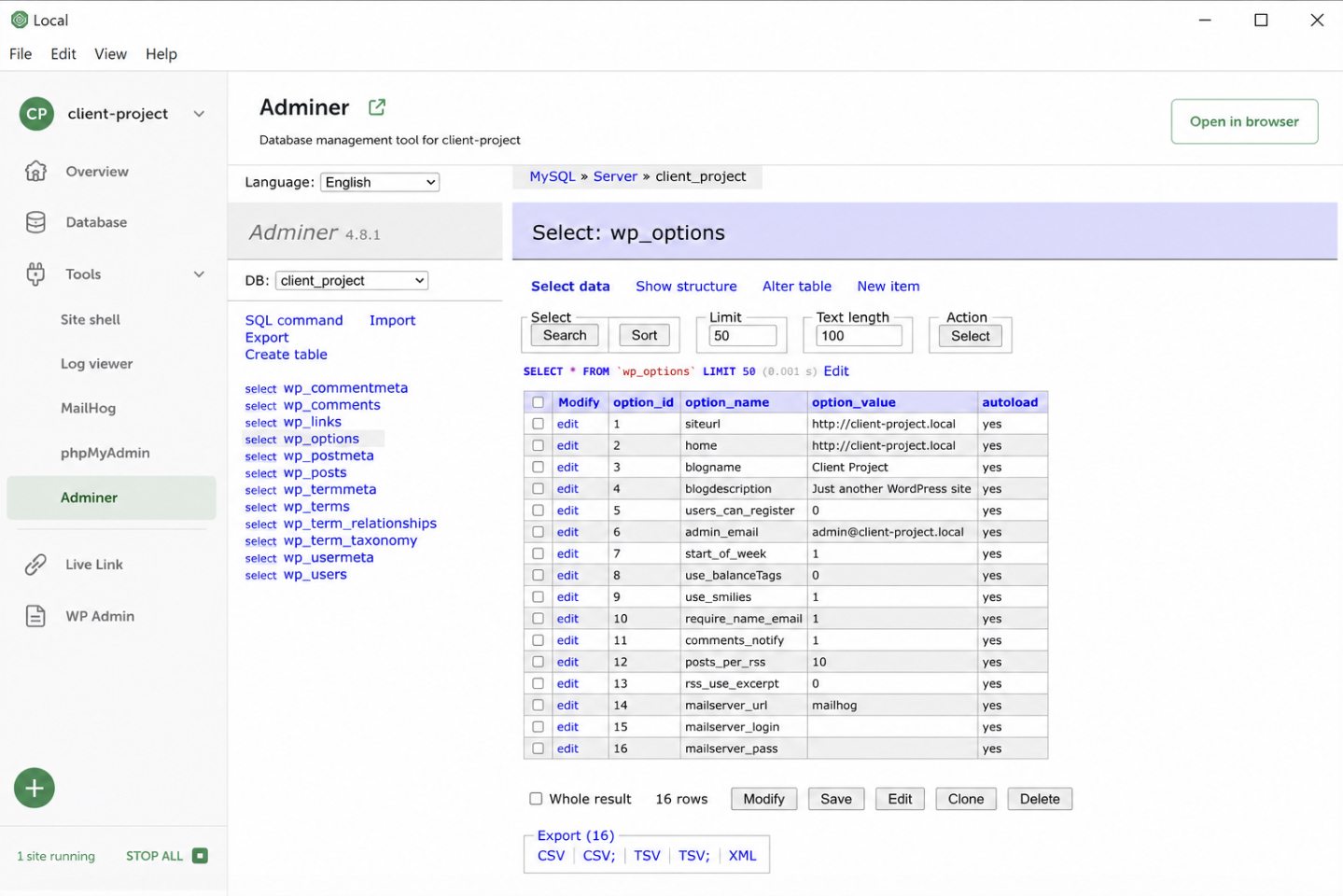Image resolution: width=1343 pixels, height=896 pixels.
Task: Check the blogname row checkbox
Action: tap(538, 467)
